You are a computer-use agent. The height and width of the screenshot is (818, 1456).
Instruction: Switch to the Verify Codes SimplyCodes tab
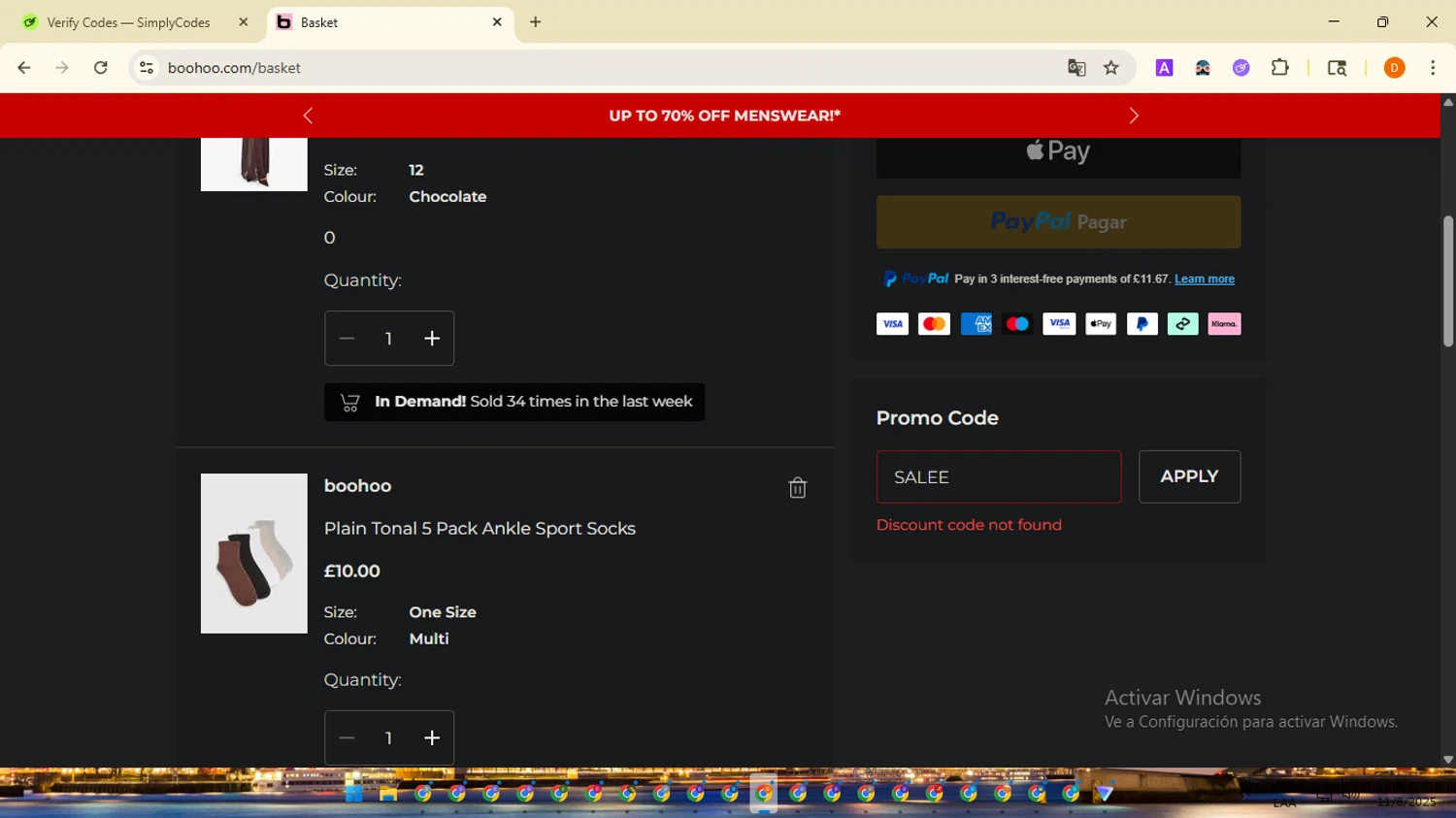click(128, 22)
